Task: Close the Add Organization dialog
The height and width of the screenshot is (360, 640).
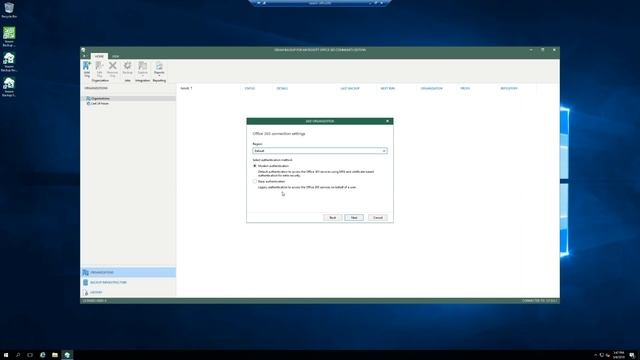Action: (387, 121)
